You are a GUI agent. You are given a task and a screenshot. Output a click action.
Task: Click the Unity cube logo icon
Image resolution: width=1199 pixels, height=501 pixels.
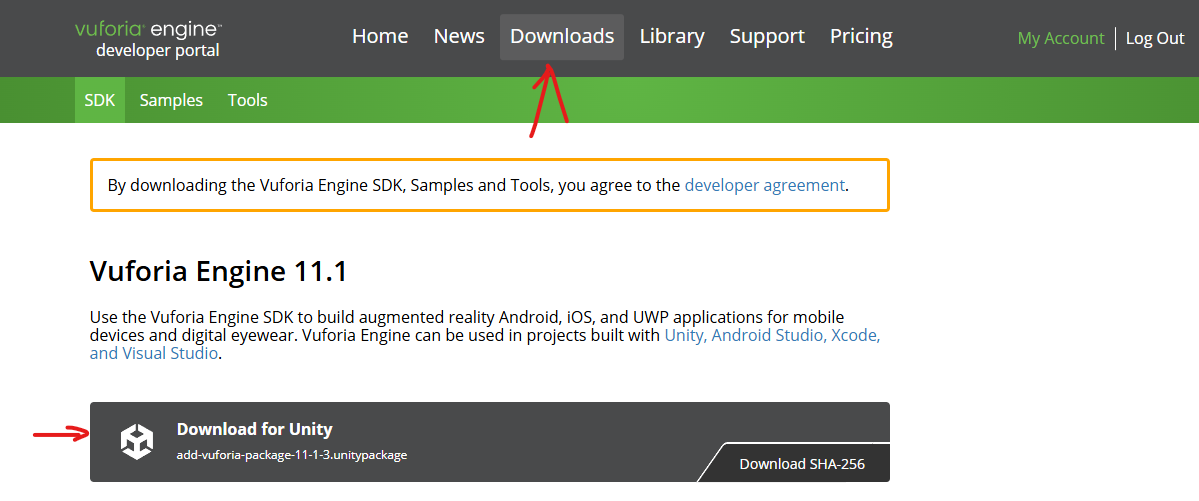137,442
